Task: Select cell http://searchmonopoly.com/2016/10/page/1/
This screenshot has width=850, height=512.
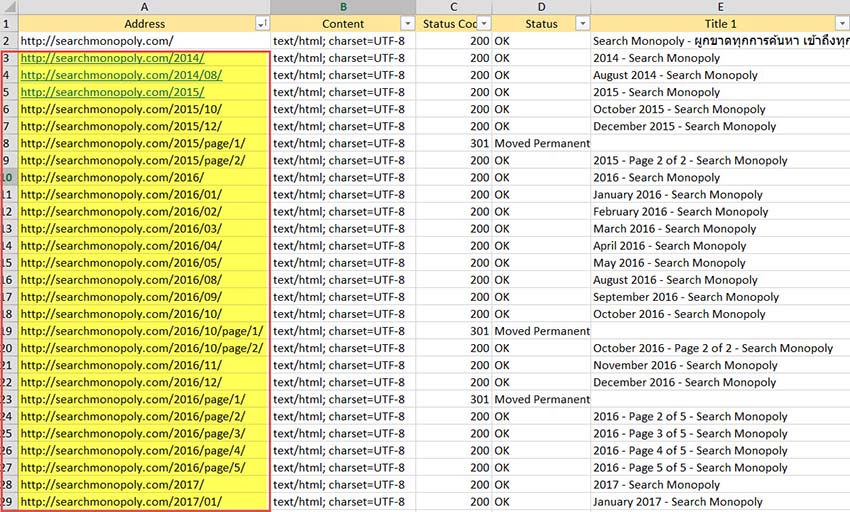Action: pyautogui.click(x=144, y=331)
